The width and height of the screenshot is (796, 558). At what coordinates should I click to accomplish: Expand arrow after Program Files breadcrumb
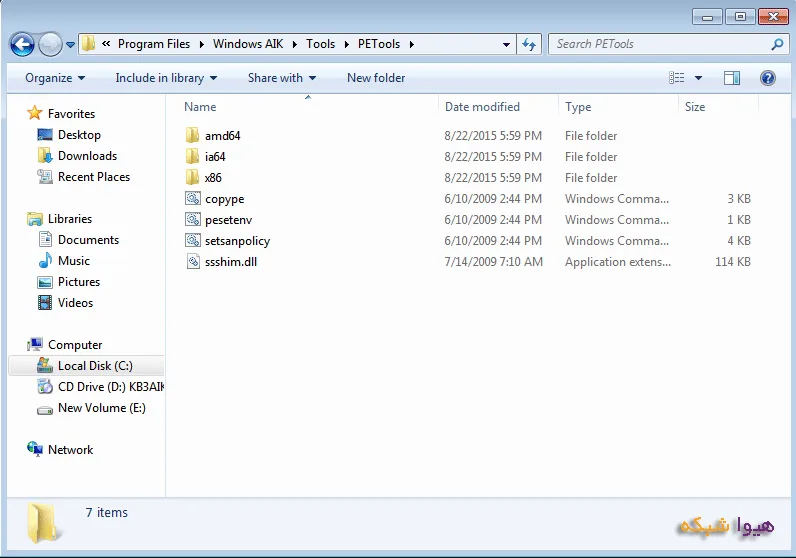[x=202, y=44]
